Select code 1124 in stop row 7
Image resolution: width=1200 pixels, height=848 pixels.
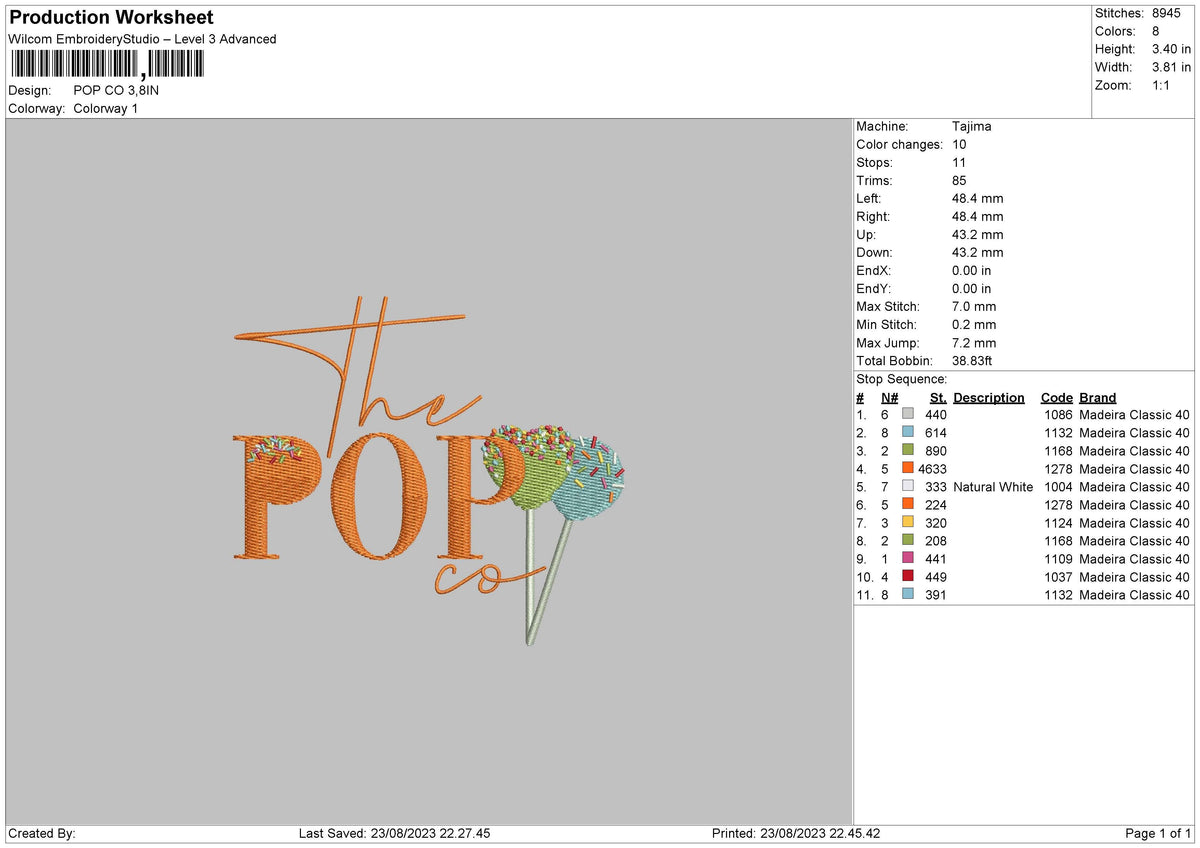point(1057,523)
